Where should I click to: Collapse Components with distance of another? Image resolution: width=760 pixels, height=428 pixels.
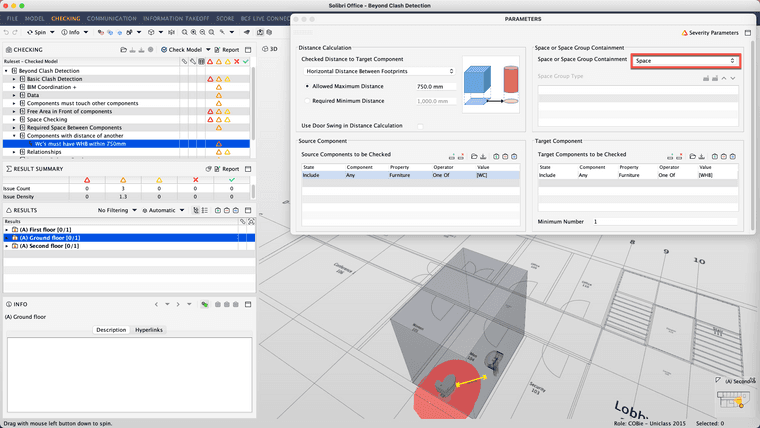14,136
